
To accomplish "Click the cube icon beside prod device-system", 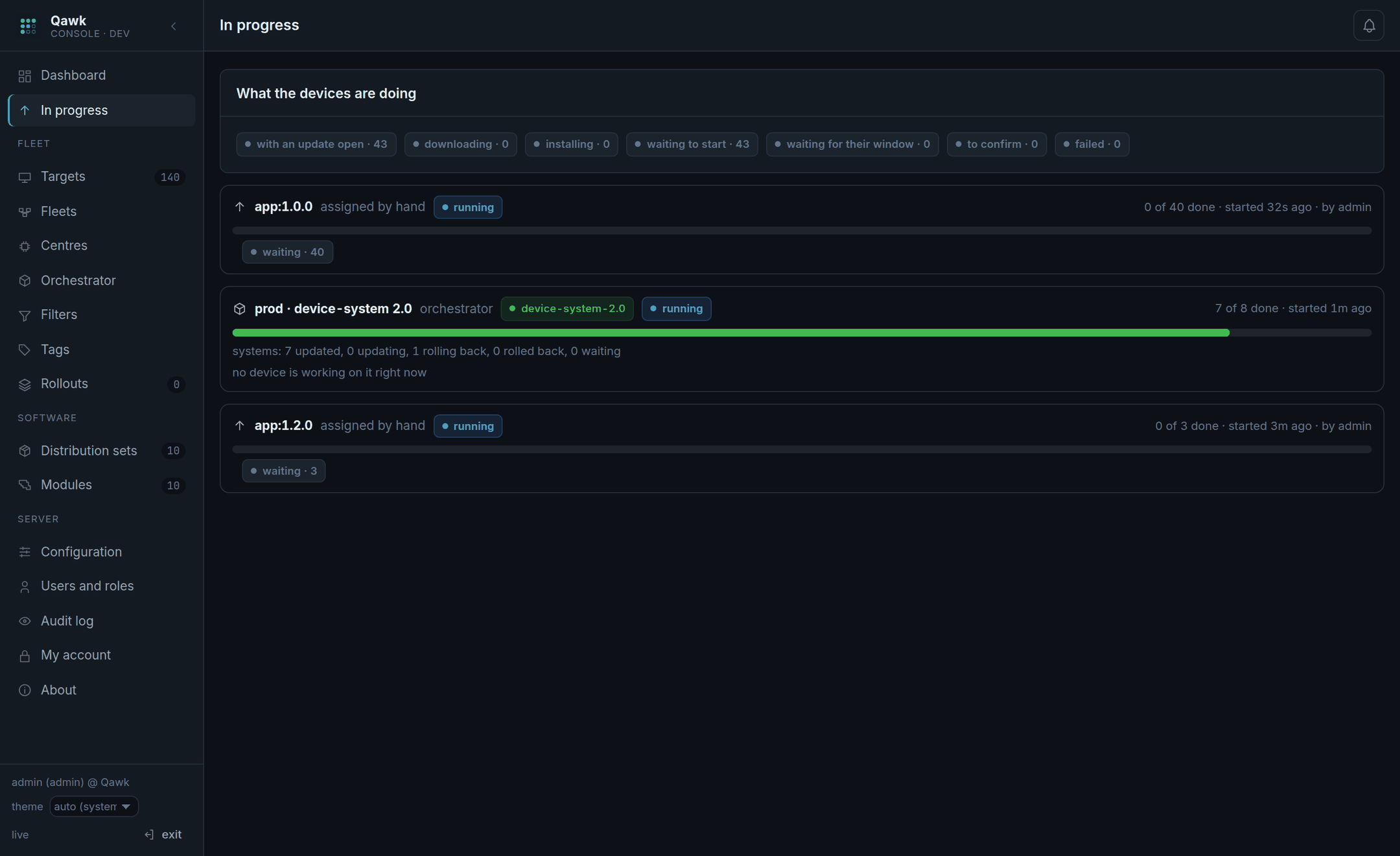I will 239,309.
